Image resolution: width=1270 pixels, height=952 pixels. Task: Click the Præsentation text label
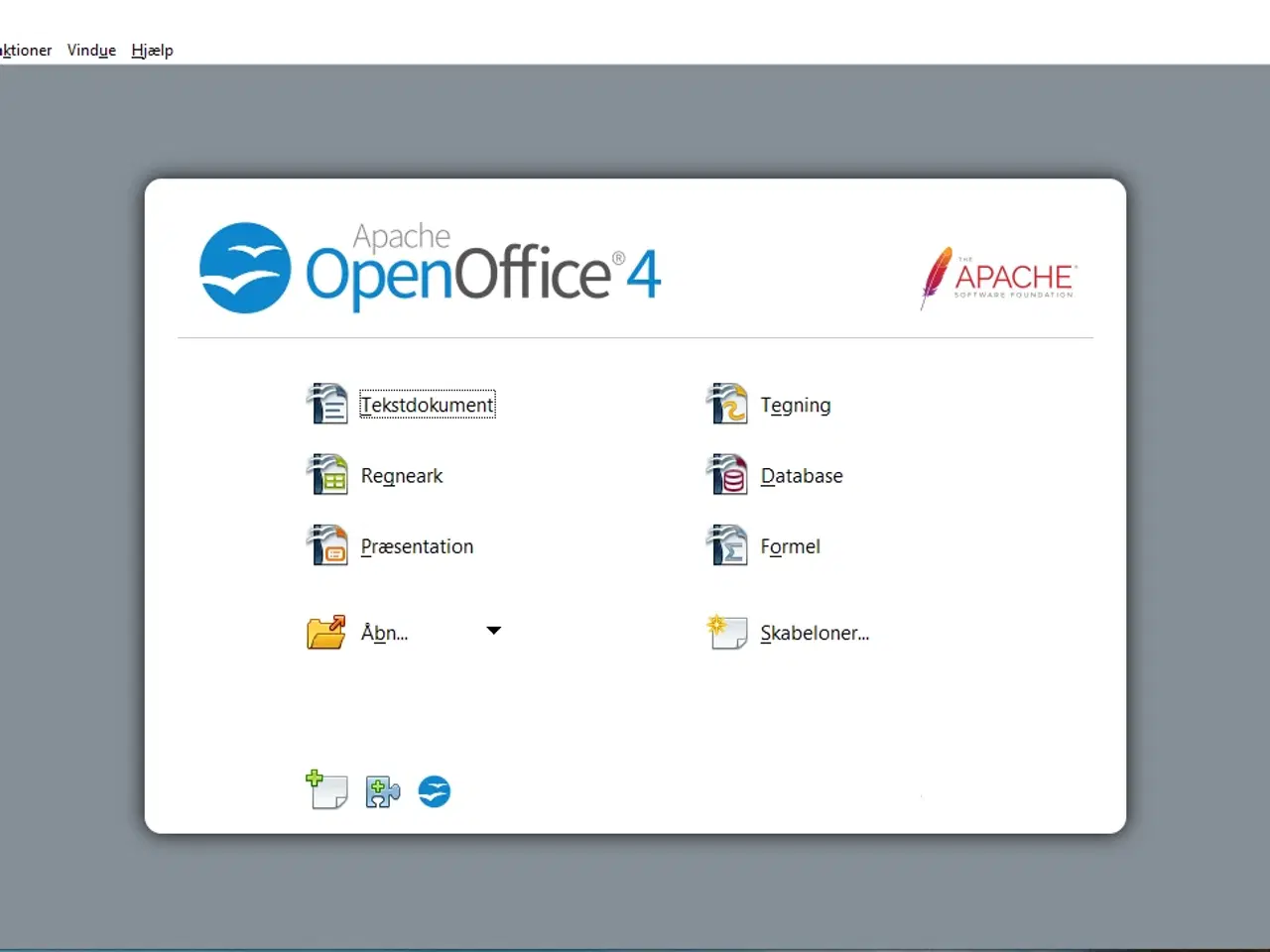pyautogui.click(x=417, y=546)
